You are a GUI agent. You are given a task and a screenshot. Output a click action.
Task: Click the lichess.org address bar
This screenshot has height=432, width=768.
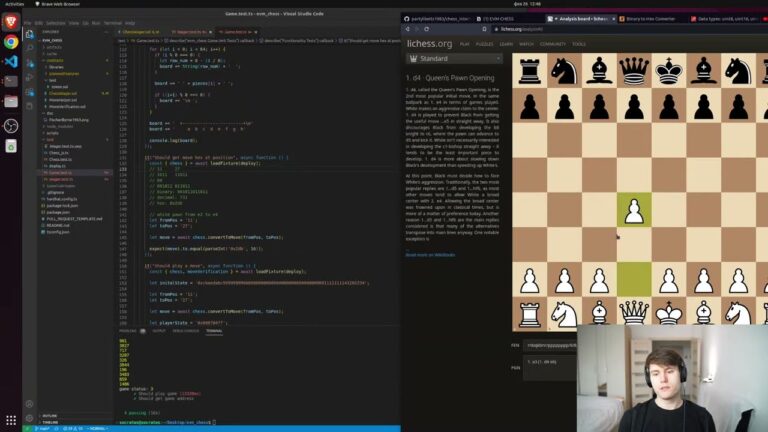pyautogui.click(x=629, y=29)
